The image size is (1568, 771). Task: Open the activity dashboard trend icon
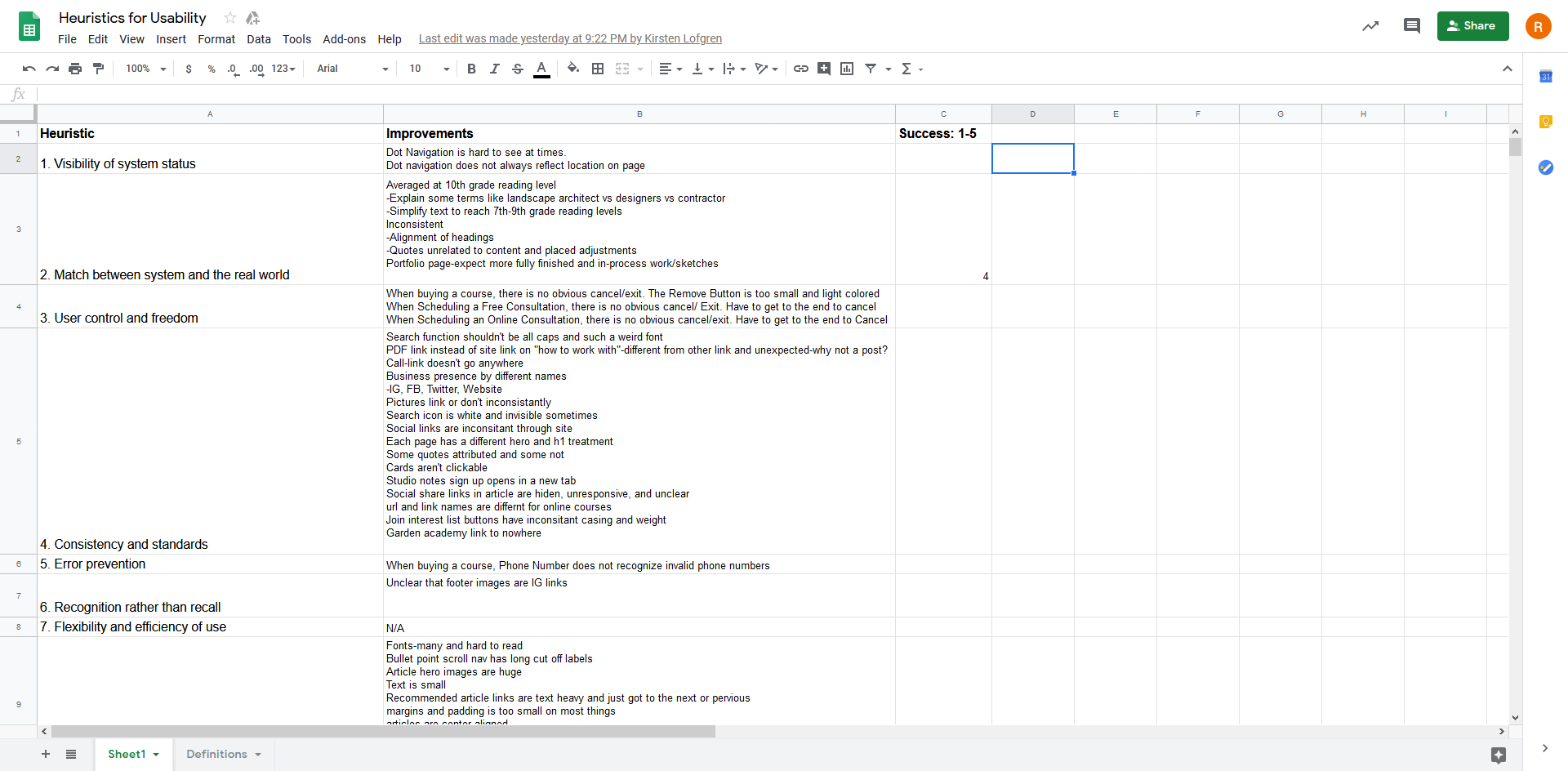point(1370,26)
